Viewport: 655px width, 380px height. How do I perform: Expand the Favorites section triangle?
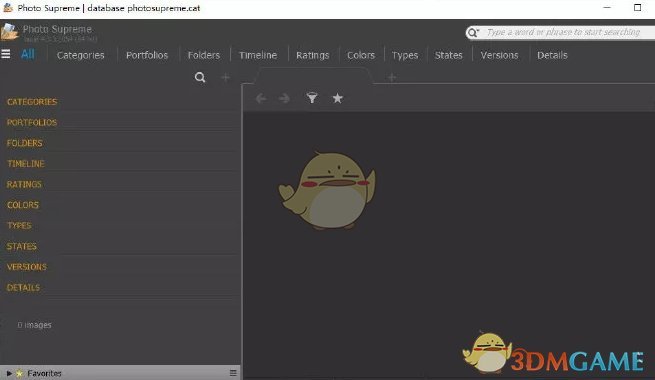tap(9, 373)
